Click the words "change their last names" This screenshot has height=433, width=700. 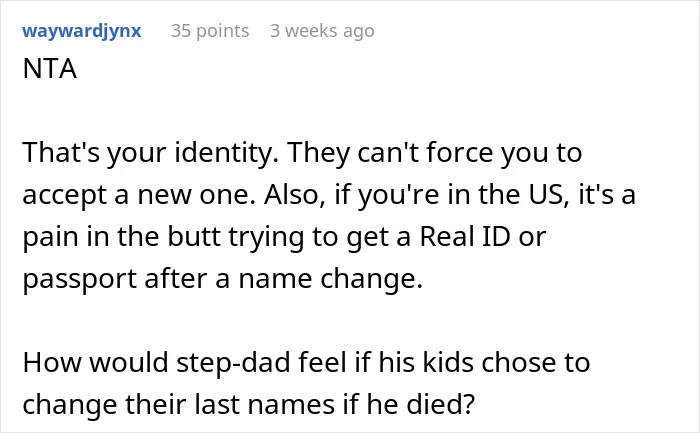pyautogui.click(x=178, y=404)
